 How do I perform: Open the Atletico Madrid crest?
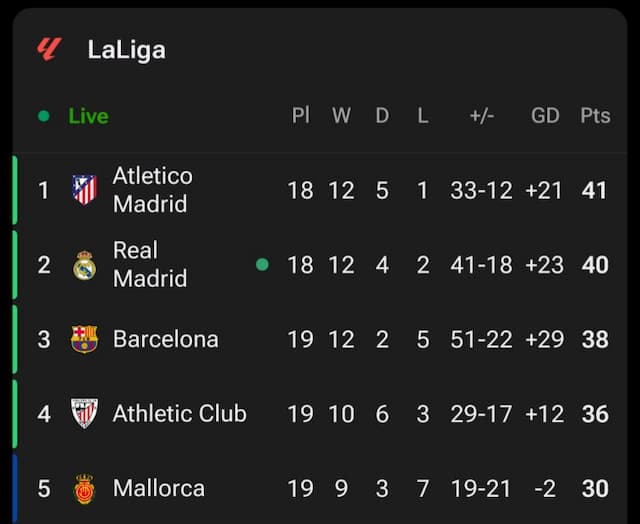pyautogui.click(x=84, y=190)
